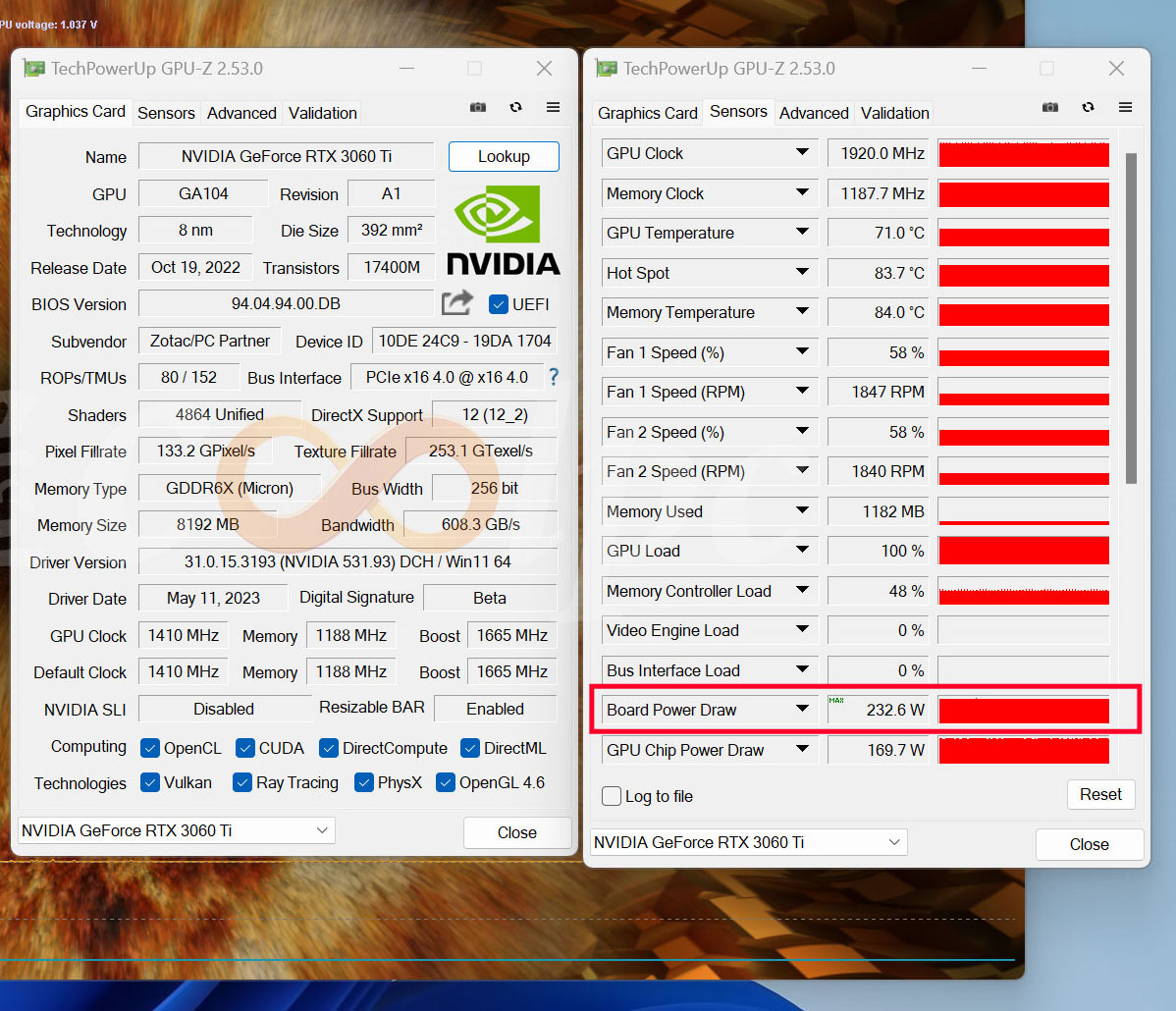1176x1011 pixels.
Task: Open the Hot Spot sensor dropdown
Action: click(802, 272)
